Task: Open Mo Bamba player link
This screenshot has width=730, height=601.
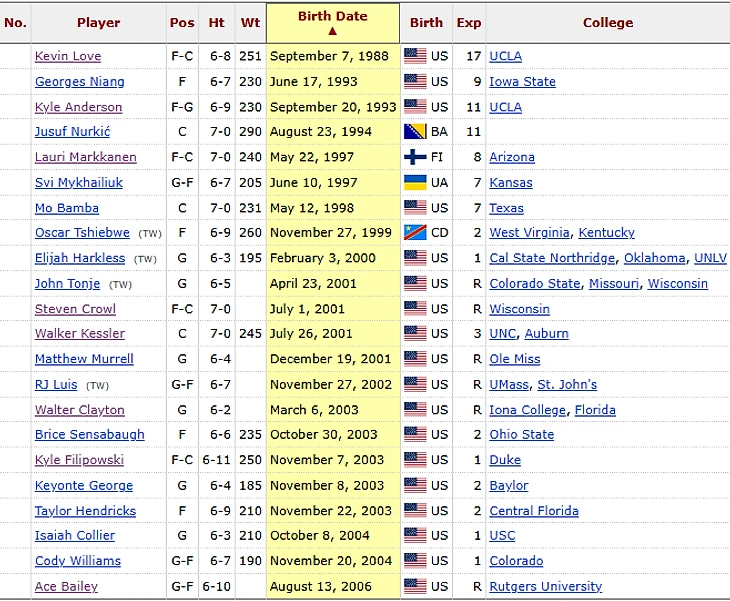Action: pyautogui.click(x=67, y=208)
